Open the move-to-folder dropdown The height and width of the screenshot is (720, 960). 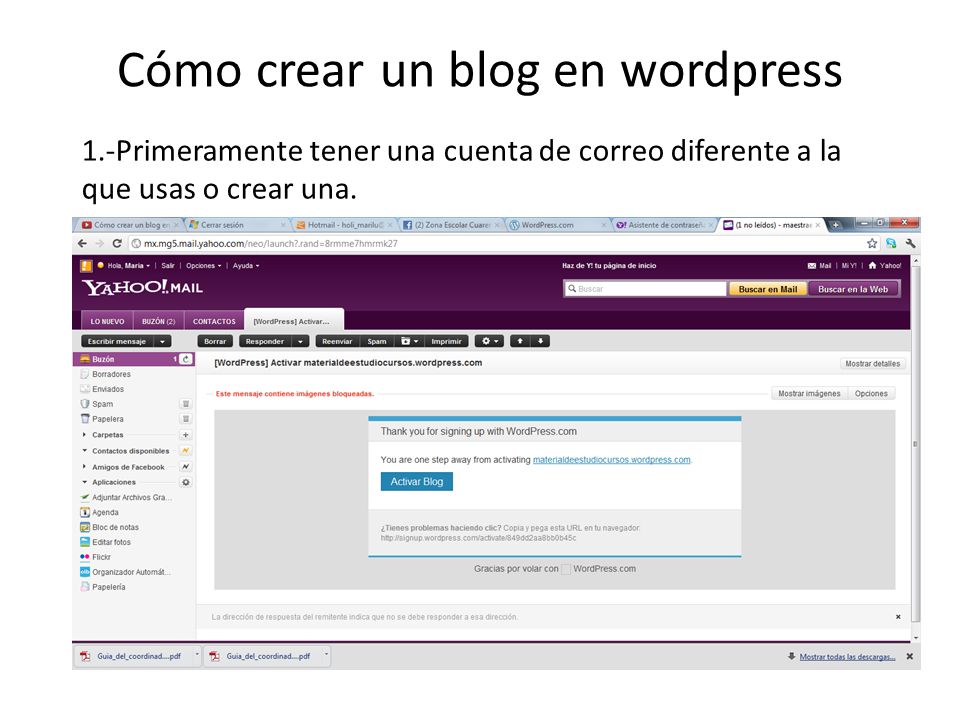(x=410, y=341)
